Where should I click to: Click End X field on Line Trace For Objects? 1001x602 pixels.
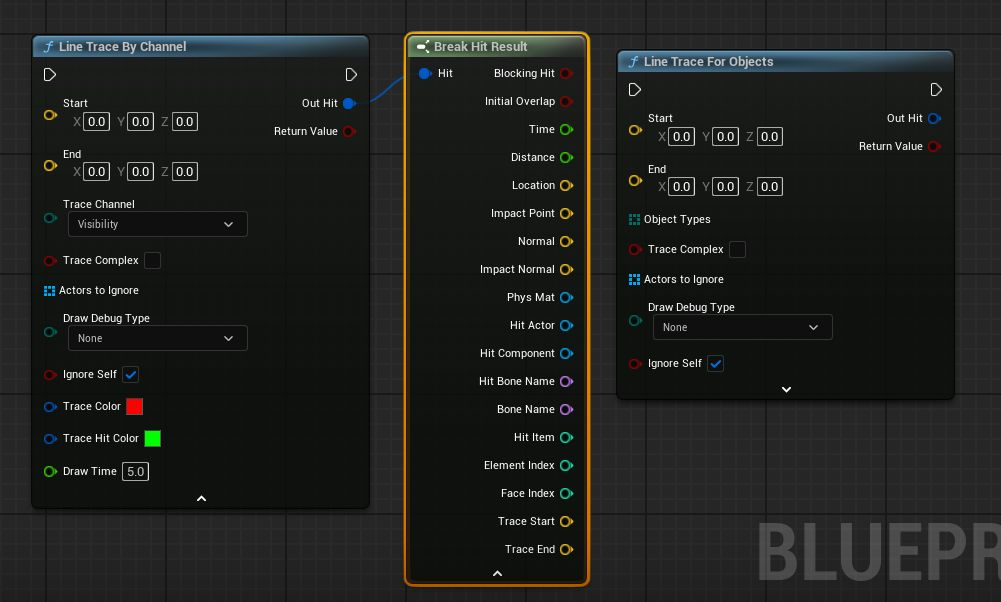click(681, 186)
